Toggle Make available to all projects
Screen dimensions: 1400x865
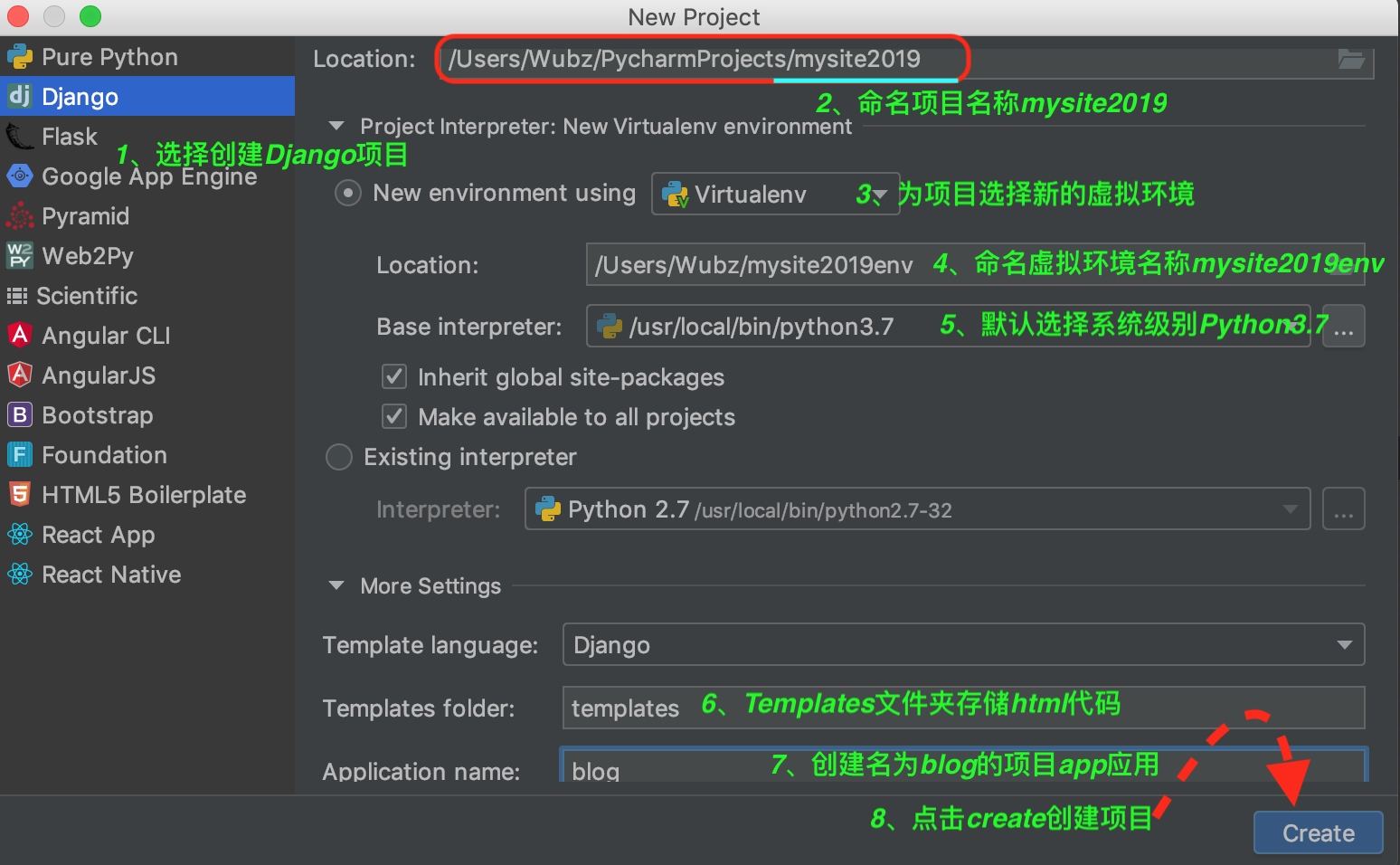(x=394, y=416)
